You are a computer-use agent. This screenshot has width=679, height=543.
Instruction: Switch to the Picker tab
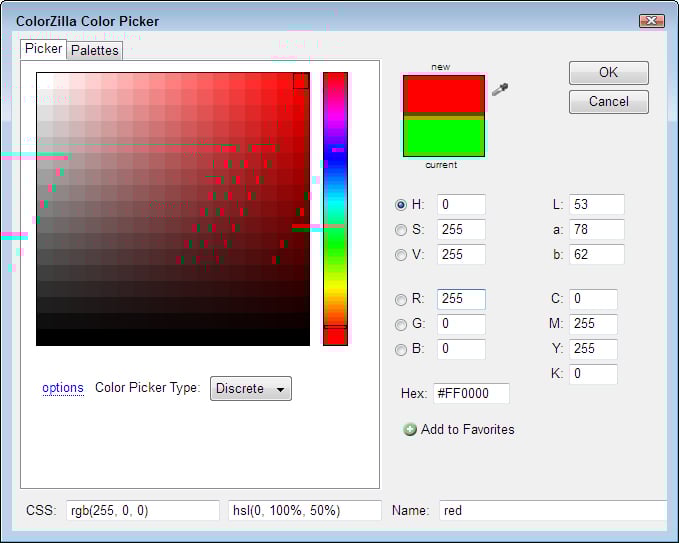tap(43, 49)
